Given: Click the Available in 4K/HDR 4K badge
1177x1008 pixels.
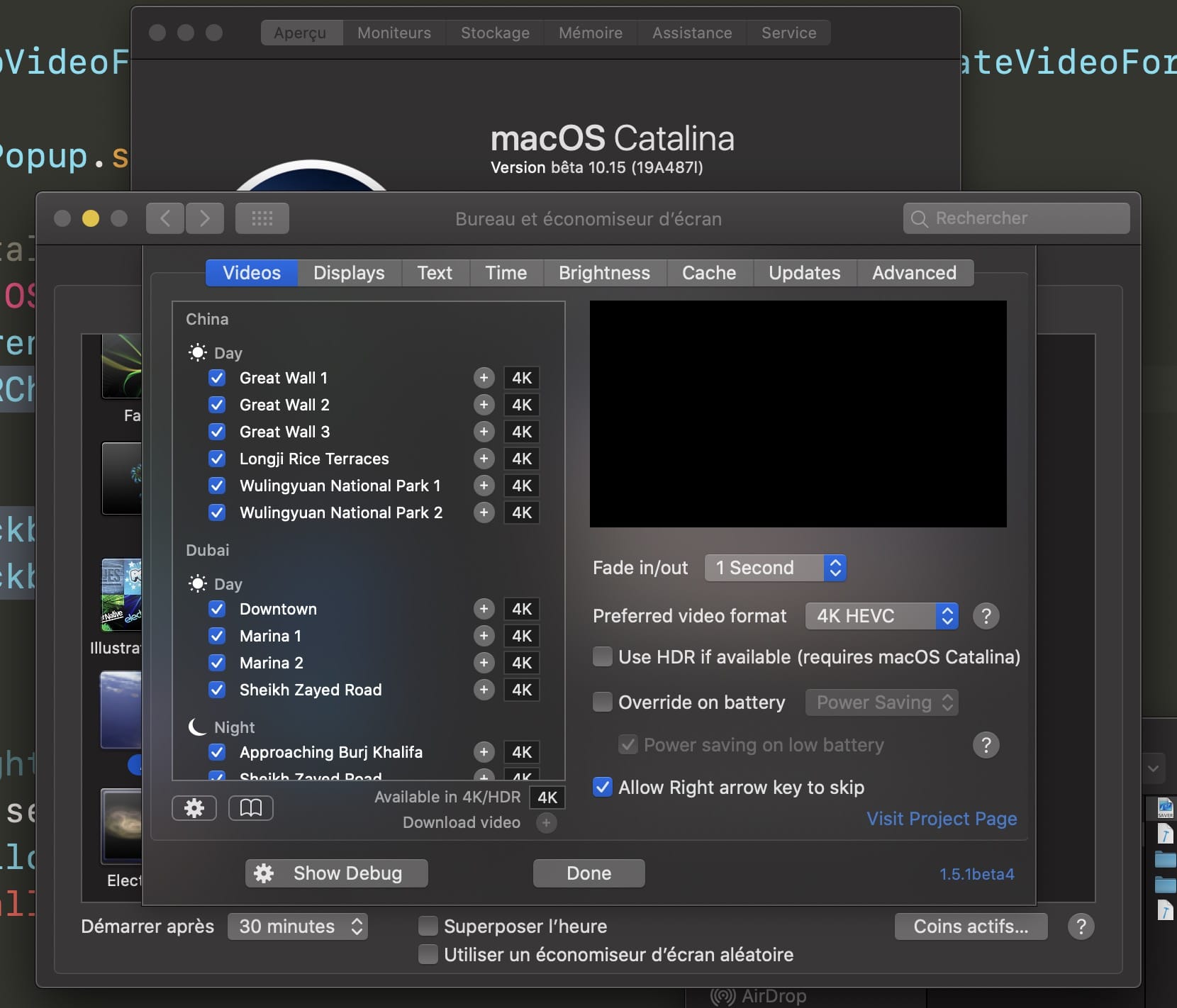Looking at the screenshot, I should pyautogui.click(x=547, y=797).
